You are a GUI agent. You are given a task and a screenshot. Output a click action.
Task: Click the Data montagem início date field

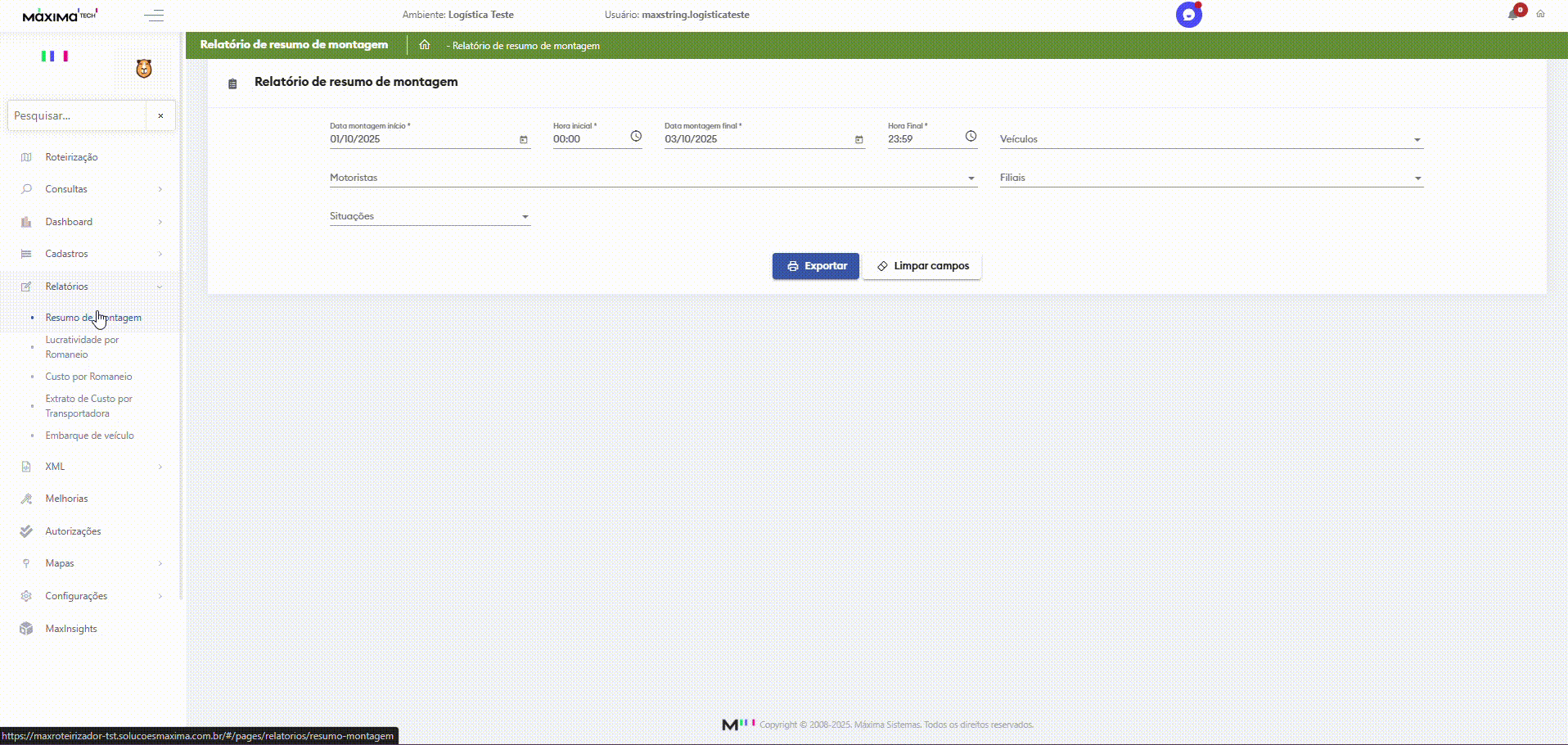(x=423, y=139)
